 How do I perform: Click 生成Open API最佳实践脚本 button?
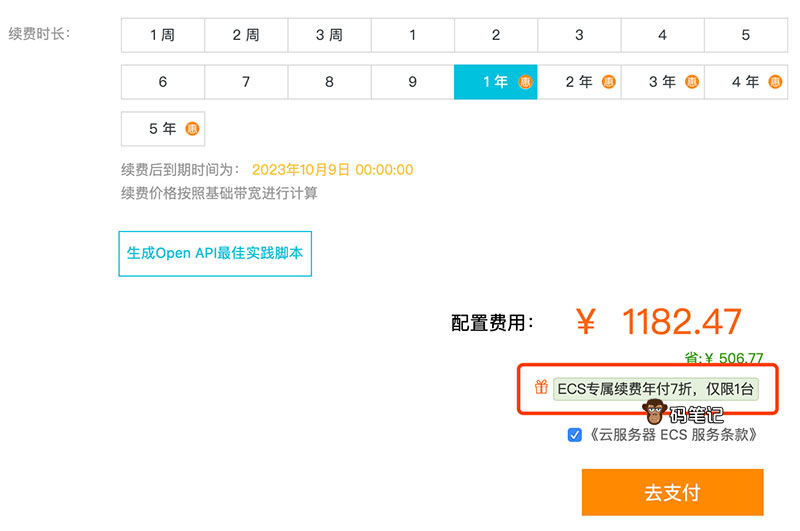215,253
